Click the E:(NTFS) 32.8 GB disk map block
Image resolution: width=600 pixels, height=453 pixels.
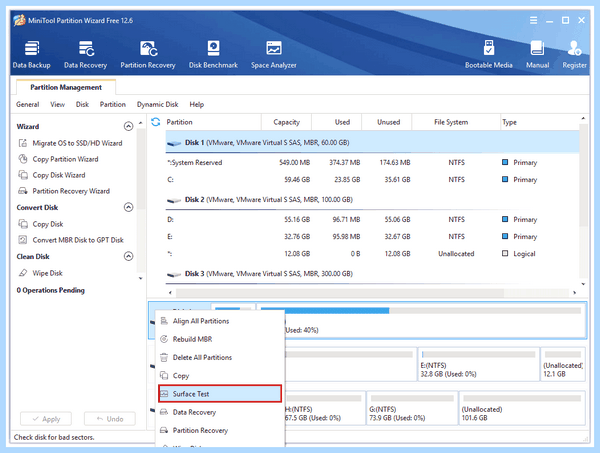[478, 364]
